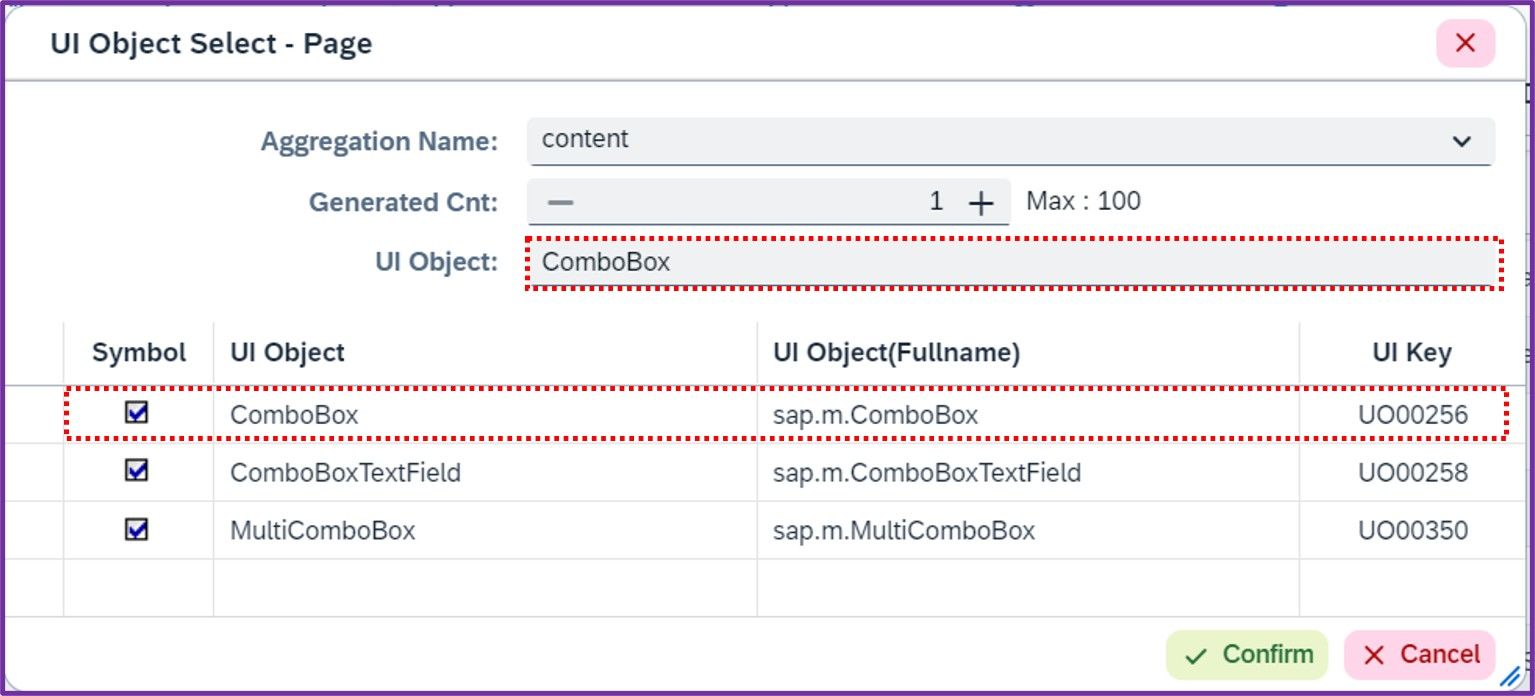Select the sap.m.ComboBox fullname cell

point(1028,414)
